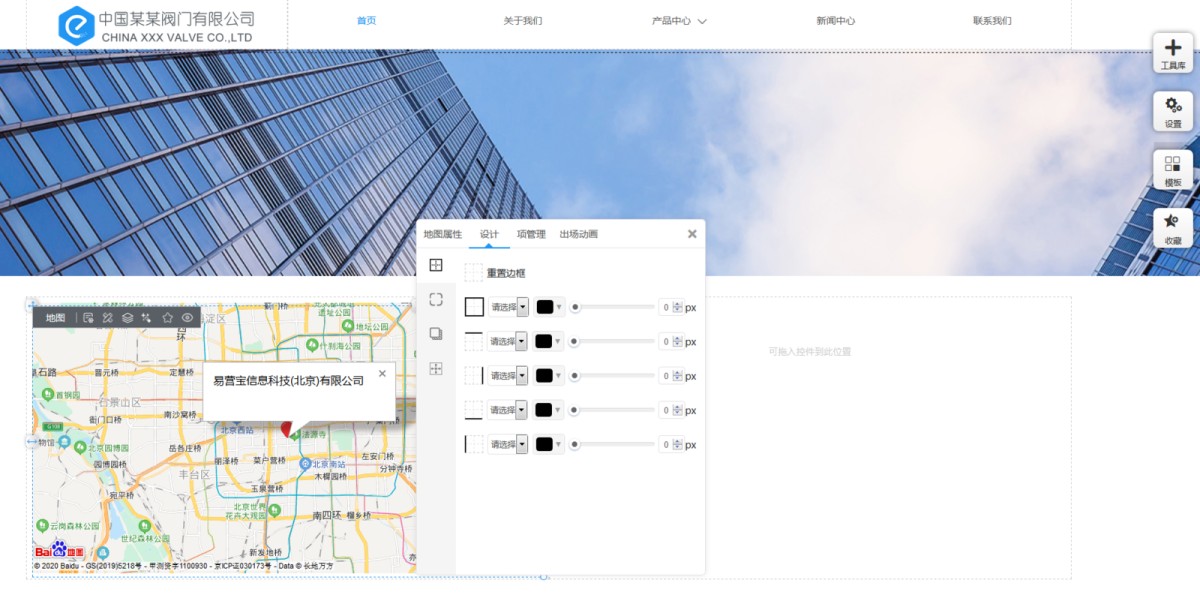
Task: Click the right border width slider handle
Action: point(575,376)
